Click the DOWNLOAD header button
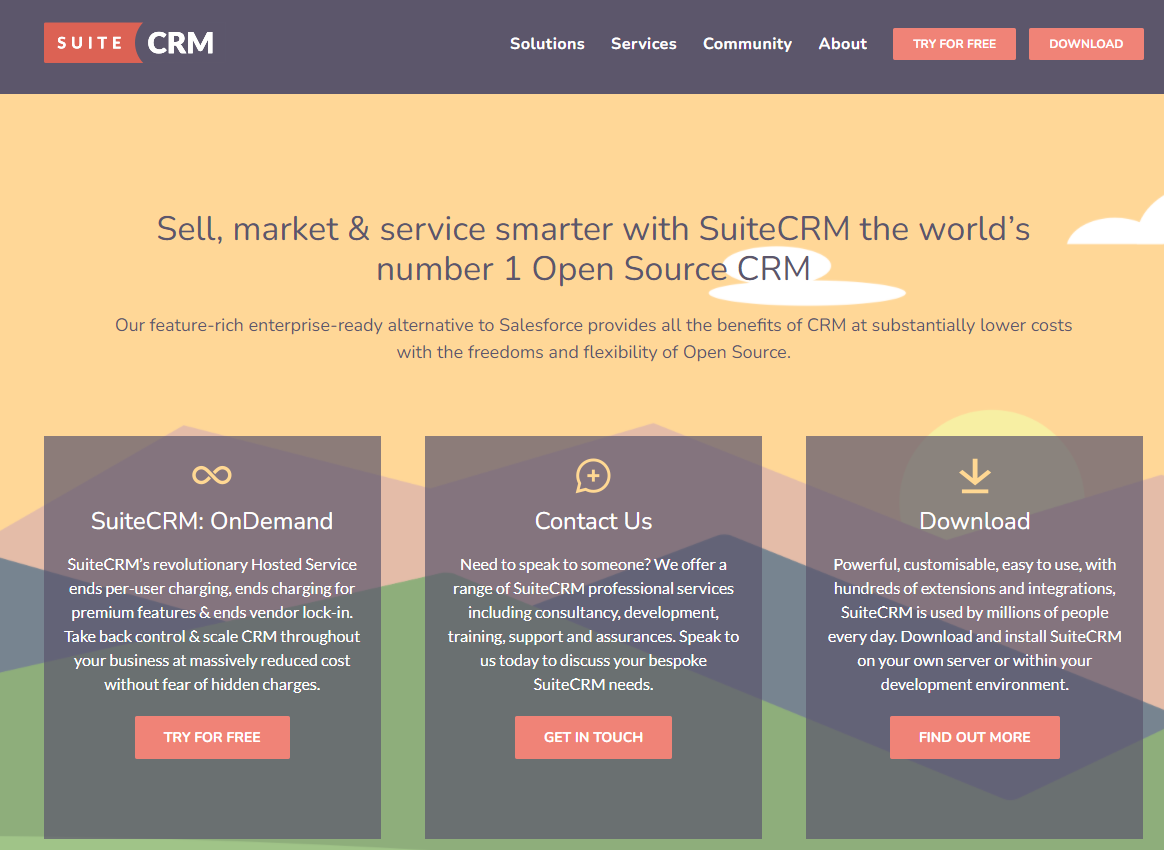This screenshot has height=850, width=1164. (1086, 44)
